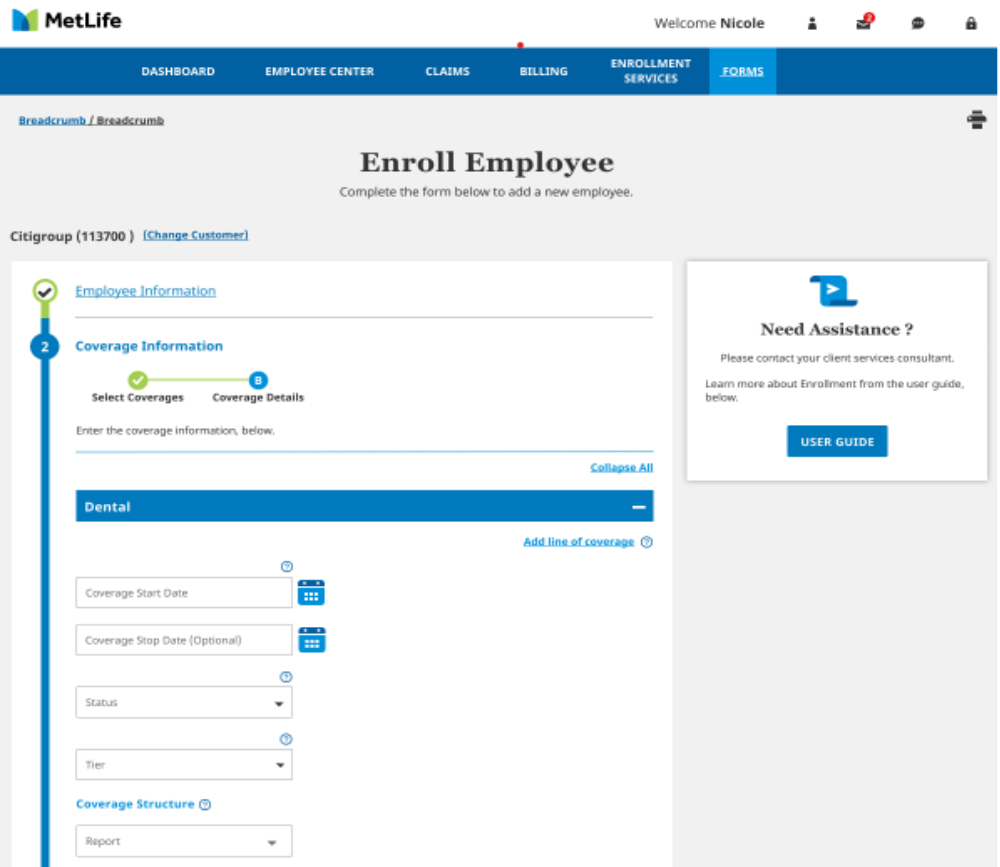Open the chat icon in the header
Image resolution: width=1000 pixels, height=867 pixels.
point(918,23)
